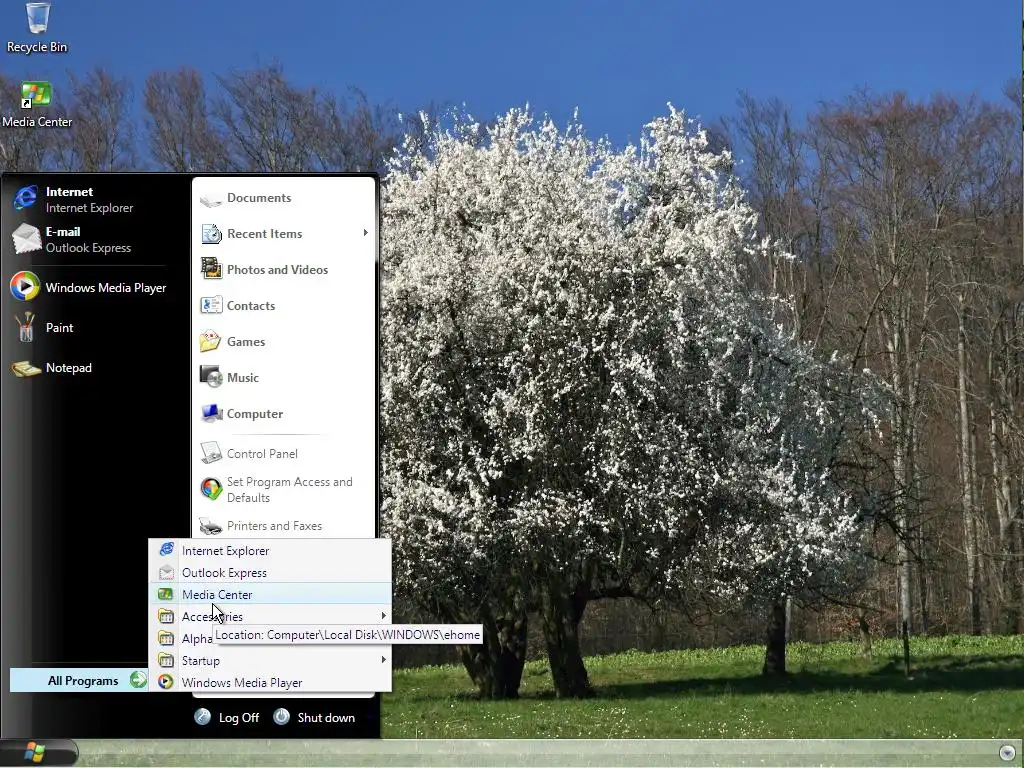Click the Media Center icon in All Programs

(166, 594)
